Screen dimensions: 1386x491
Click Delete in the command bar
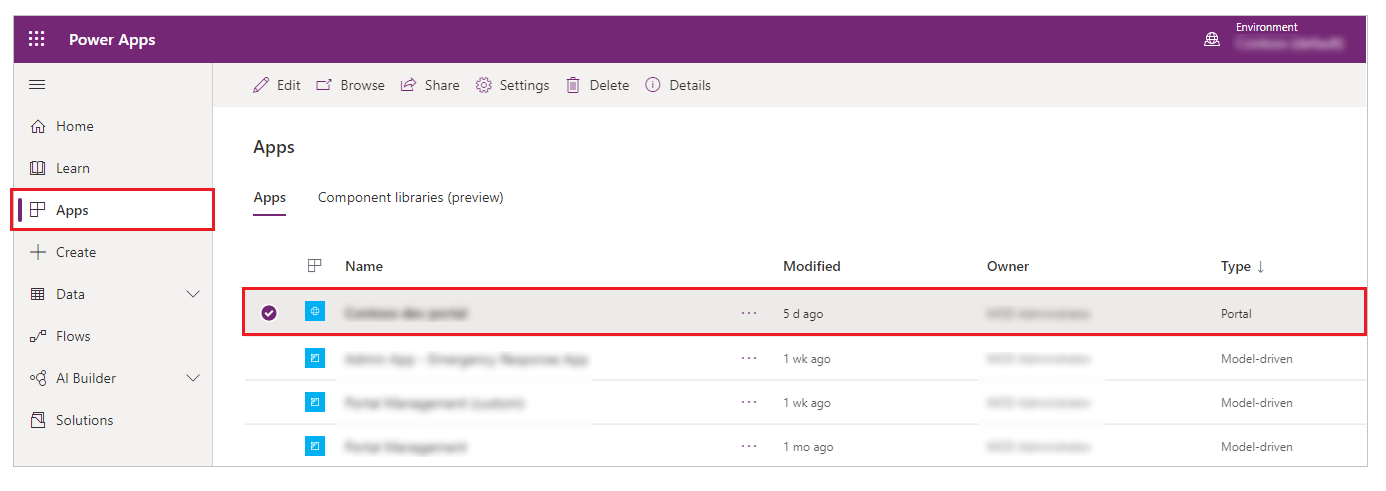pos(598,85)
